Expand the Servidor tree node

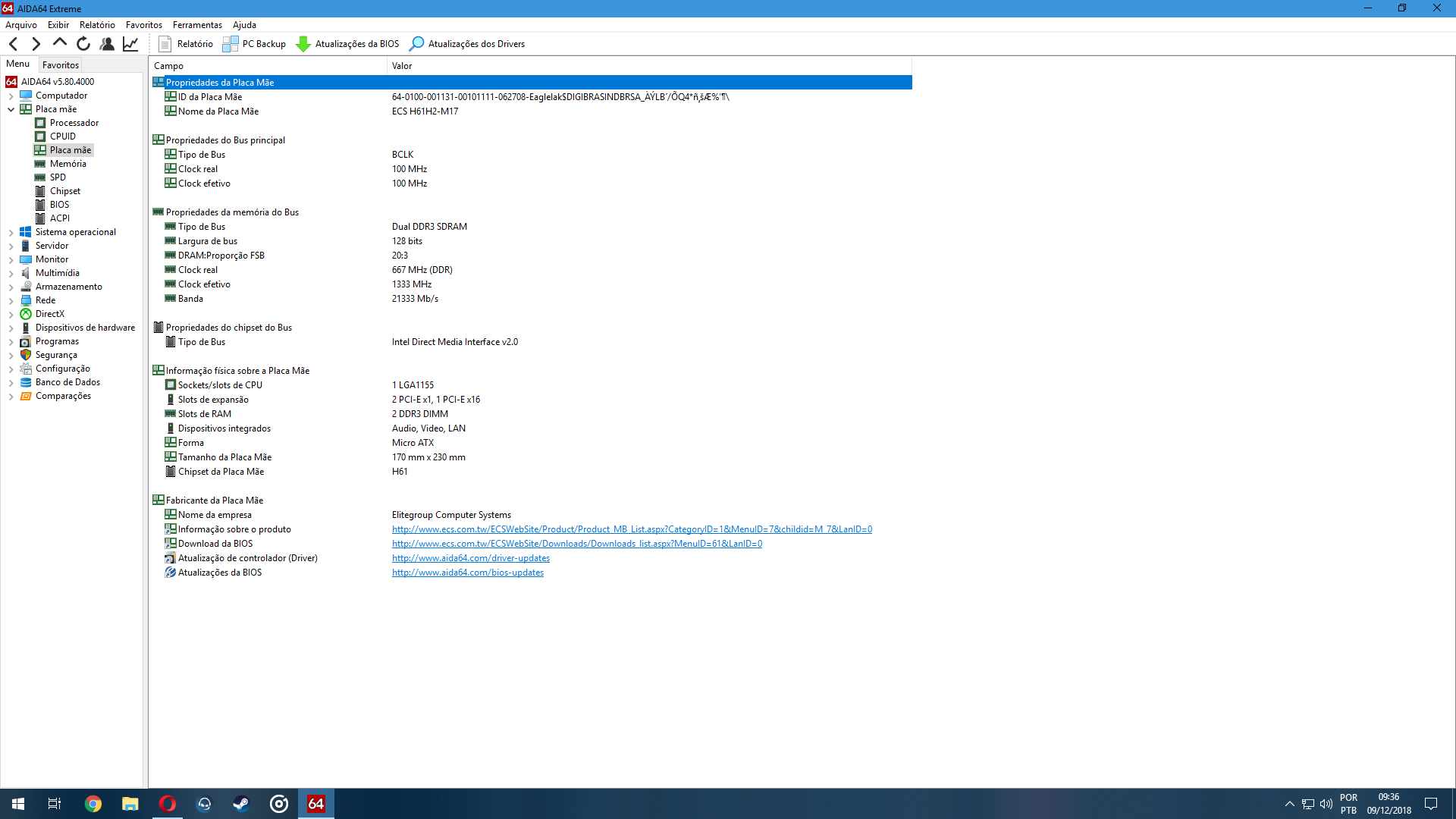[x=11, y=246]
